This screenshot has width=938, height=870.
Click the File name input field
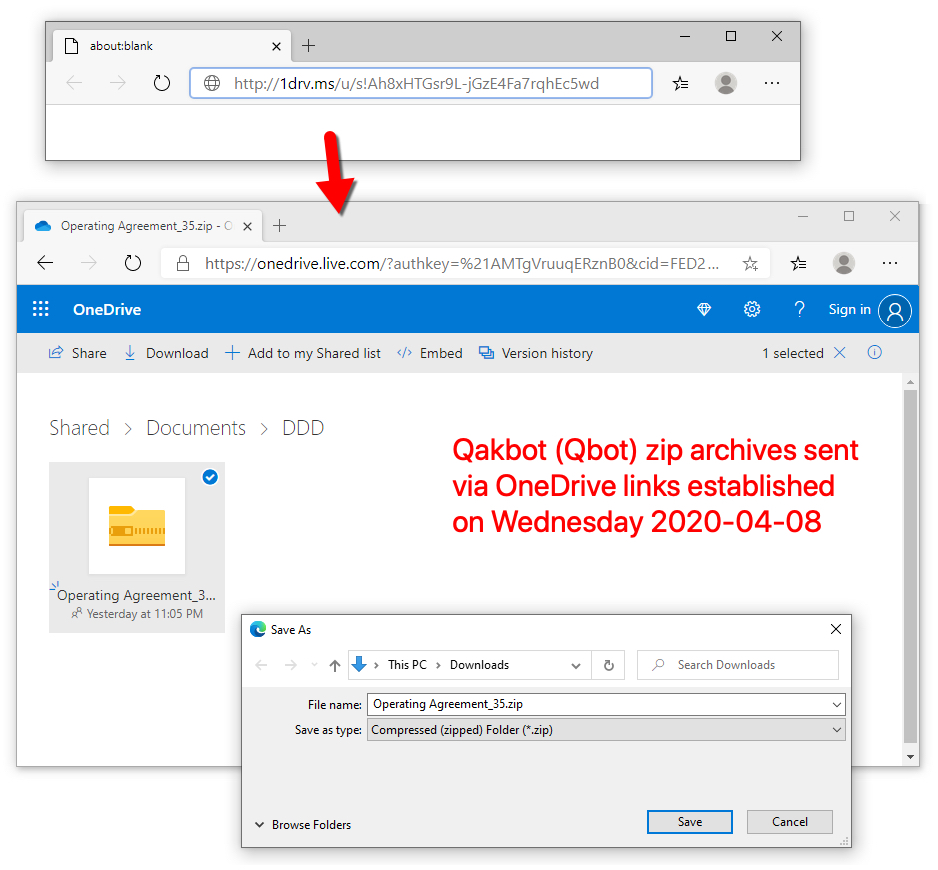click(x=598, y=704)
